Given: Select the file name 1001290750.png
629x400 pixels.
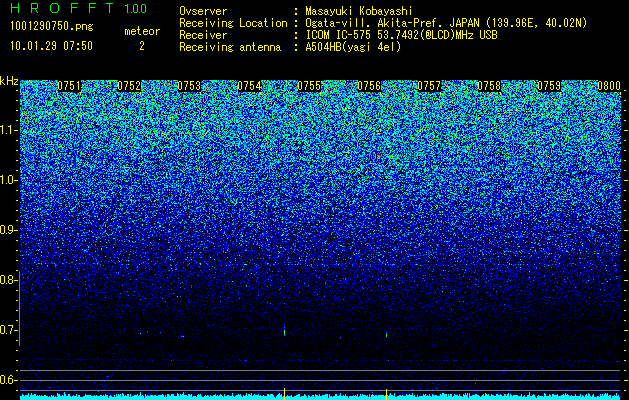Looking at the screenshot, I should tap(52, 27).
